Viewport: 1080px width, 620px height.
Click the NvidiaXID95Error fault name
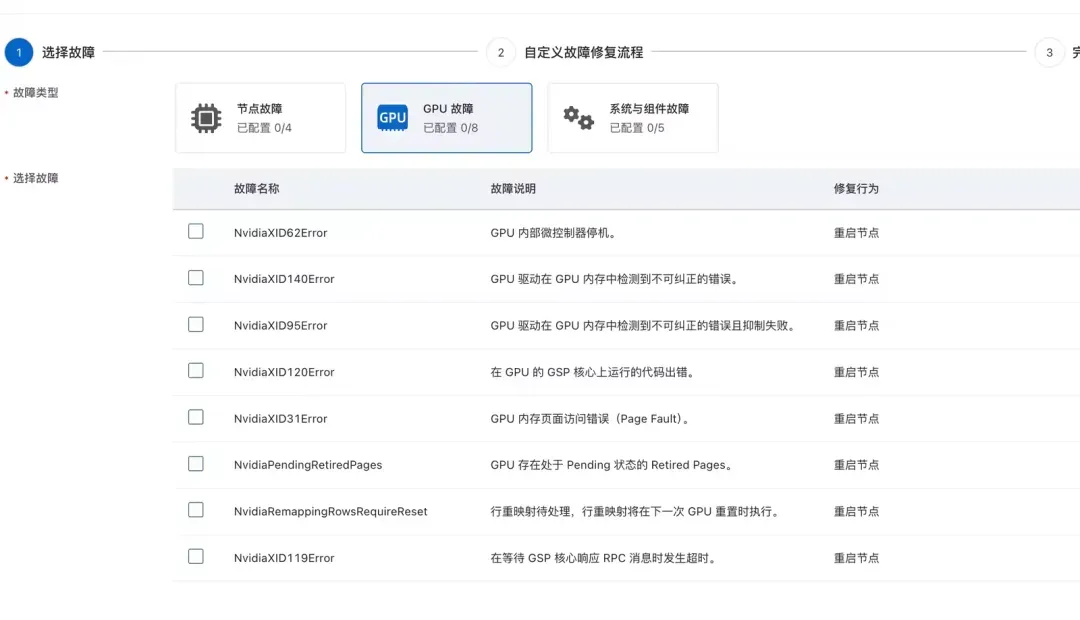pyautogui.click(x=280, y=326)
